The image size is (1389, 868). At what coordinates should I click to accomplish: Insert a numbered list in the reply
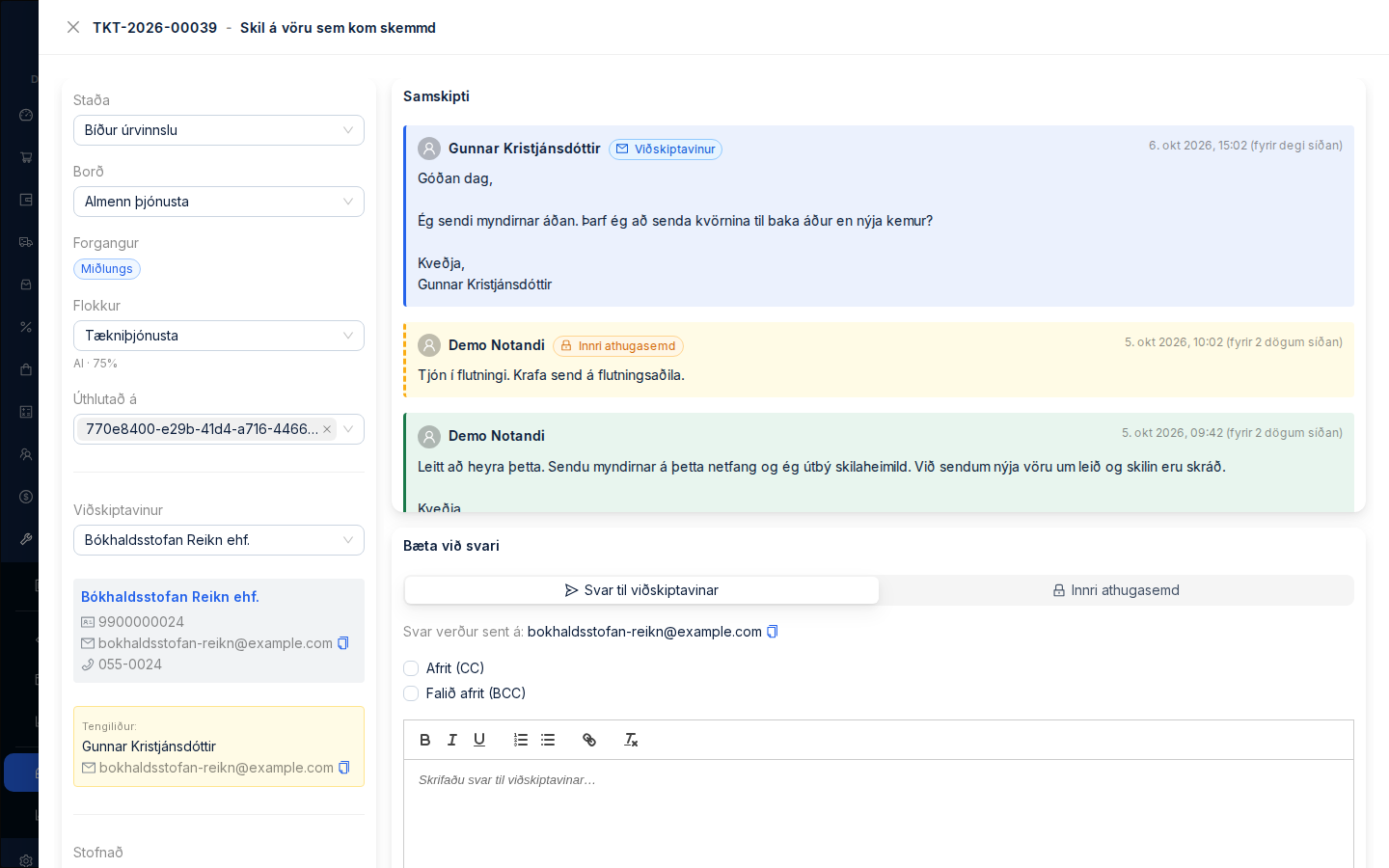point(521,740)
